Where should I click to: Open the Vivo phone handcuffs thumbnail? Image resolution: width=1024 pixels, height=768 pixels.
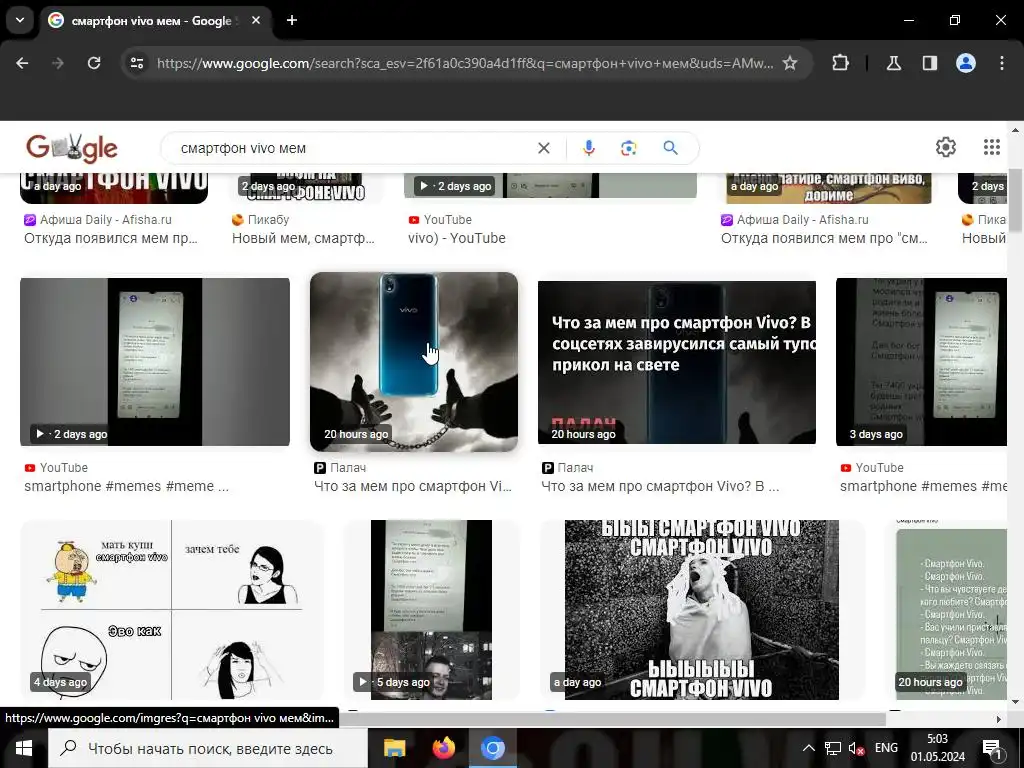pyautogui.click(x=414, y=362)
